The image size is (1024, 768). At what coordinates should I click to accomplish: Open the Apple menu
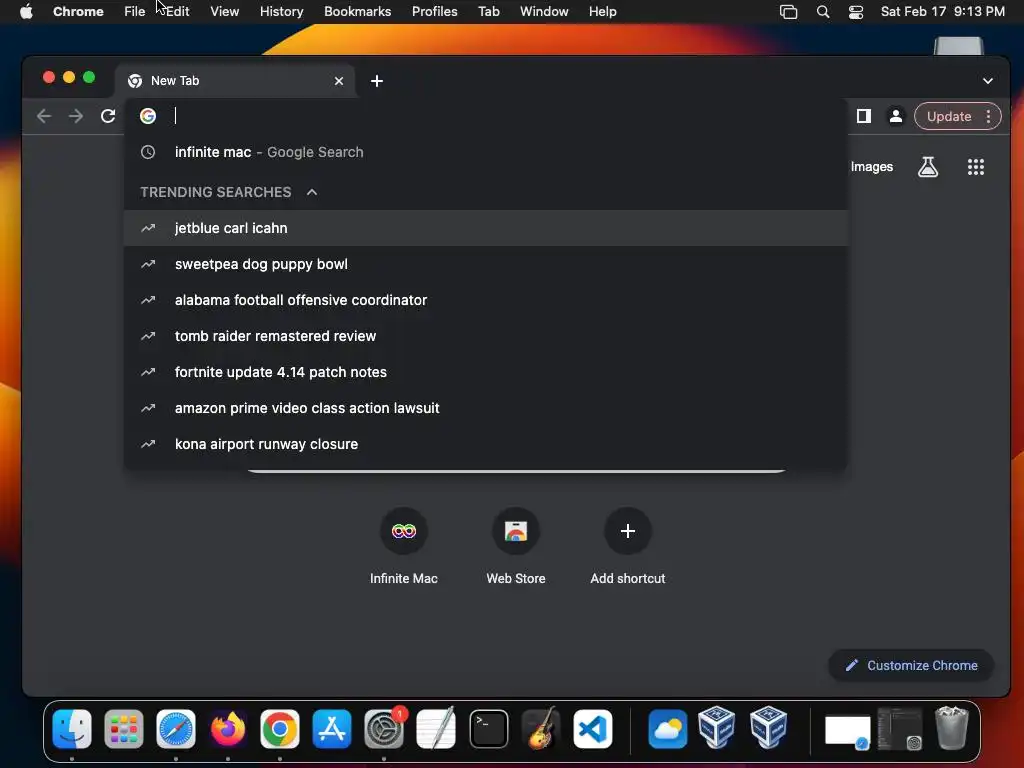(x=26, y=12)
